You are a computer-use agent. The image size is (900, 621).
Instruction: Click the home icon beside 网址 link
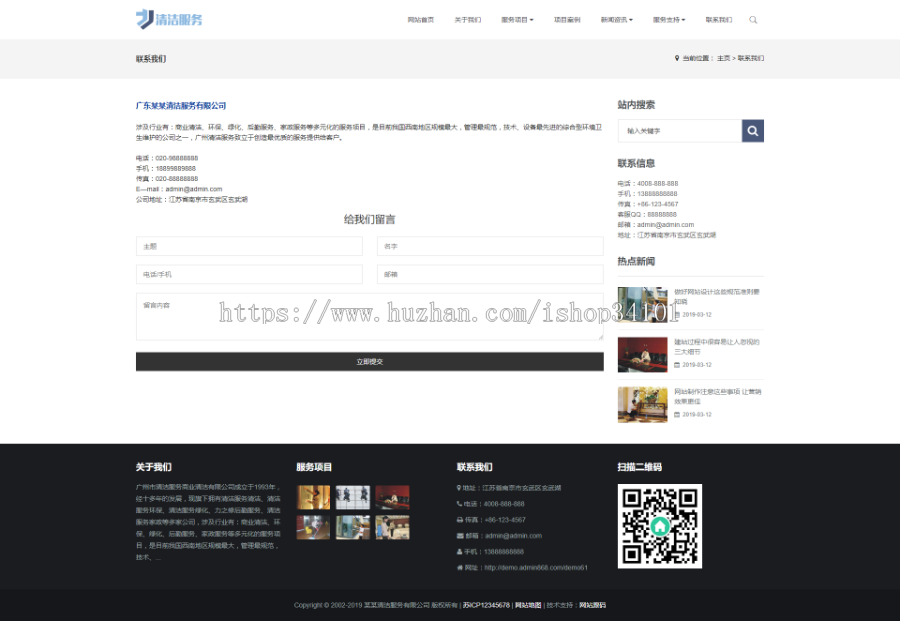point(460,567)
